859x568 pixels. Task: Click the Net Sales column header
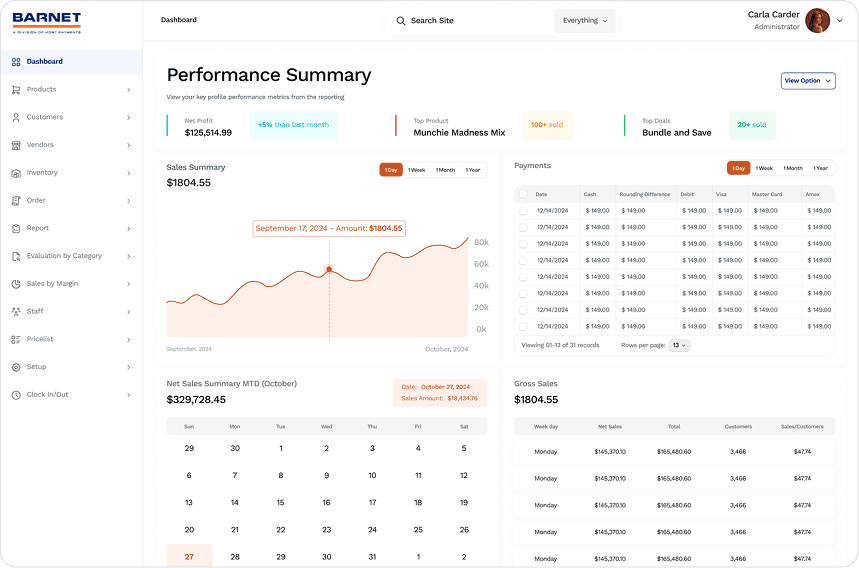(610, 426)
